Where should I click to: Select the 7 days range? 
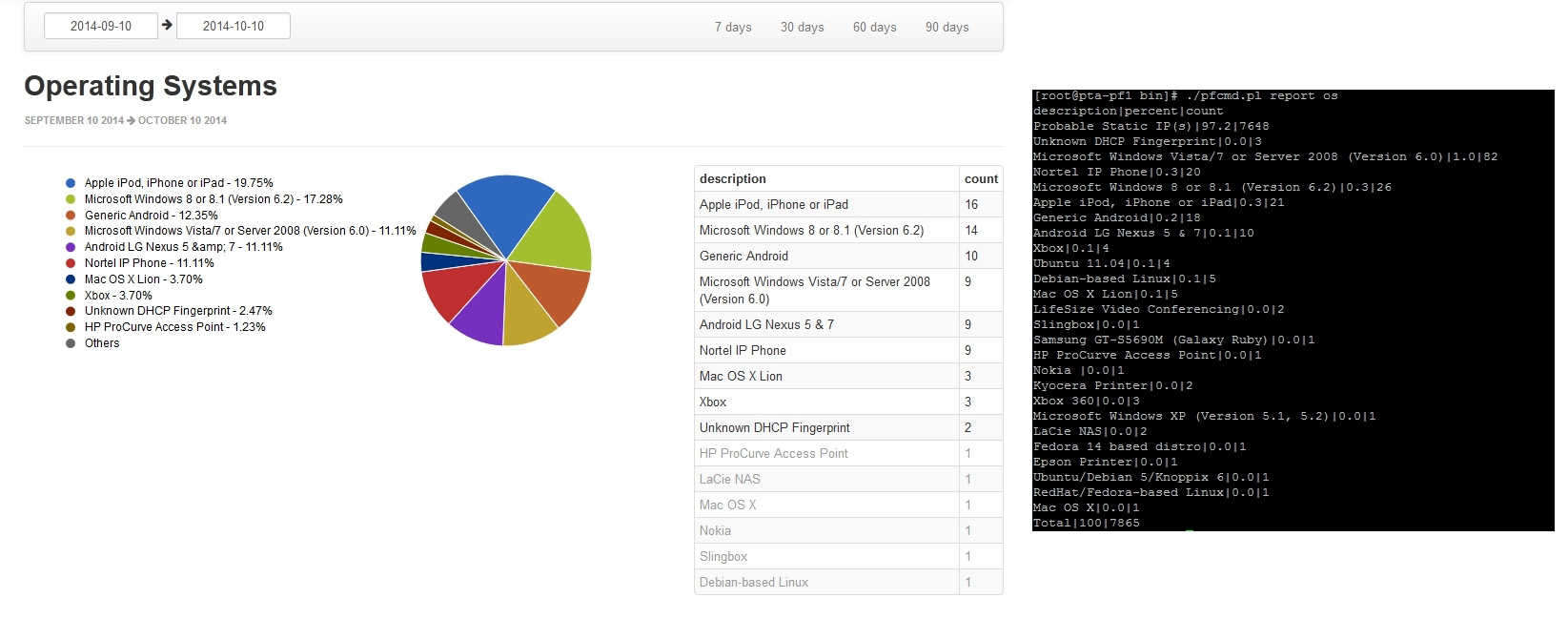[x=733, y=27]
